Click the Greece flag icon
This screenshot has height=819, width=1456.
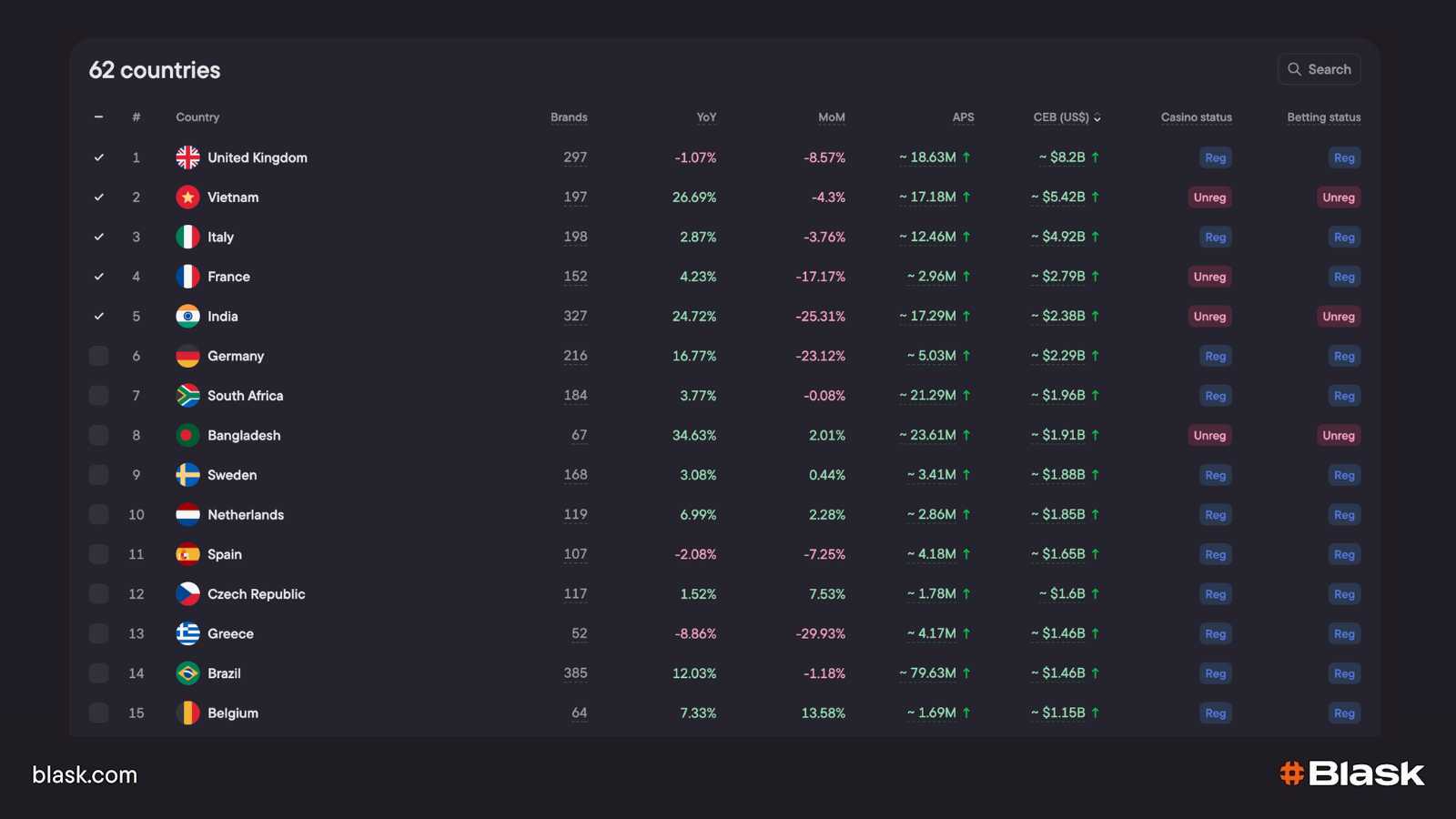187,634
